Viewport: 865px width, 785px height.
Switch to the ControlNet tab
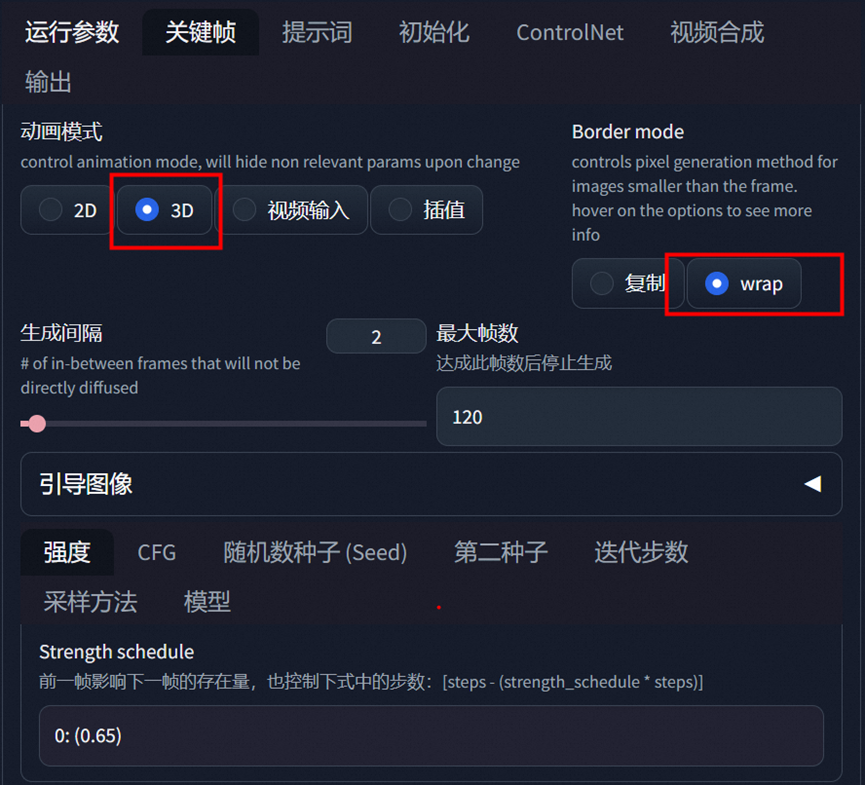tap(570, 32)
